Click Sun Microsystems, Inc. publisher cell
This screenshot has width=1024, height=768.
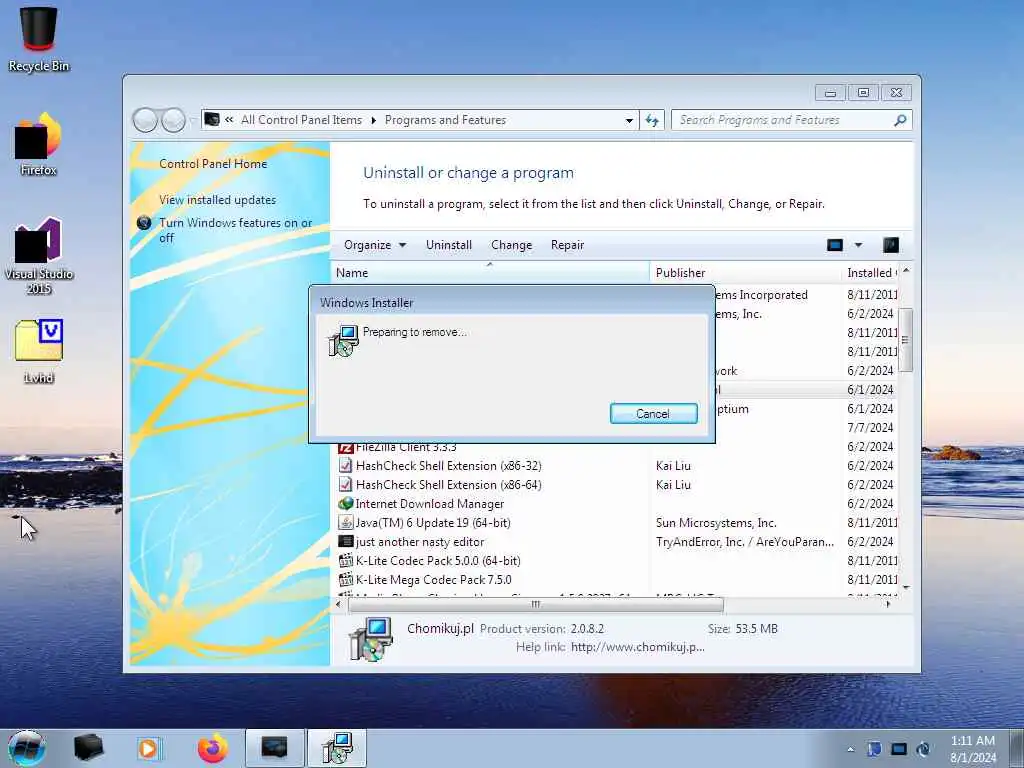[716, 522]
